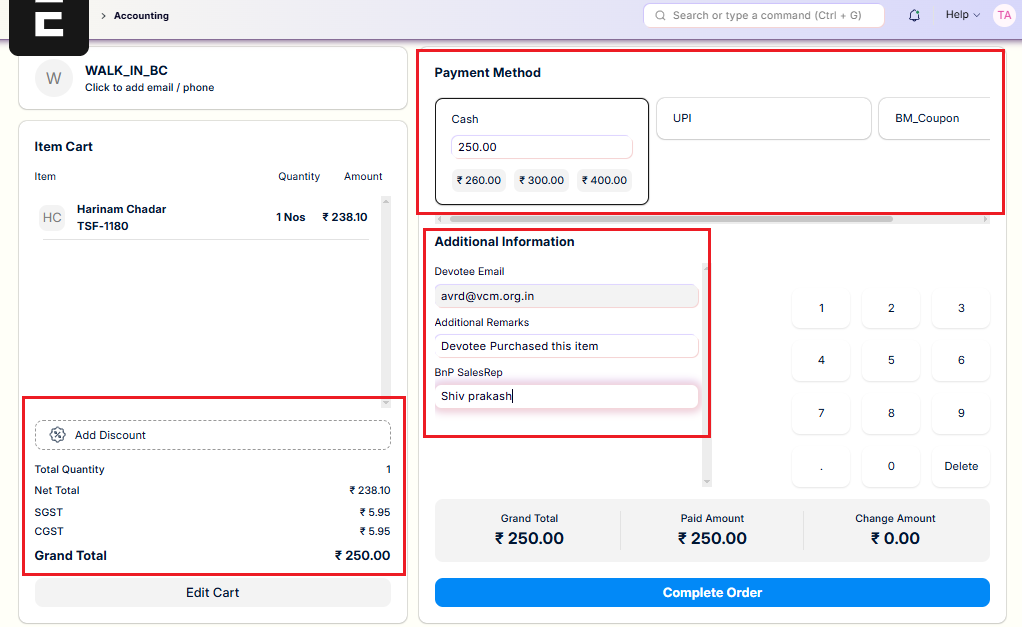1022x627 pixels.
Task: Open the TA user avatar menu
Action: point(1003,15)
